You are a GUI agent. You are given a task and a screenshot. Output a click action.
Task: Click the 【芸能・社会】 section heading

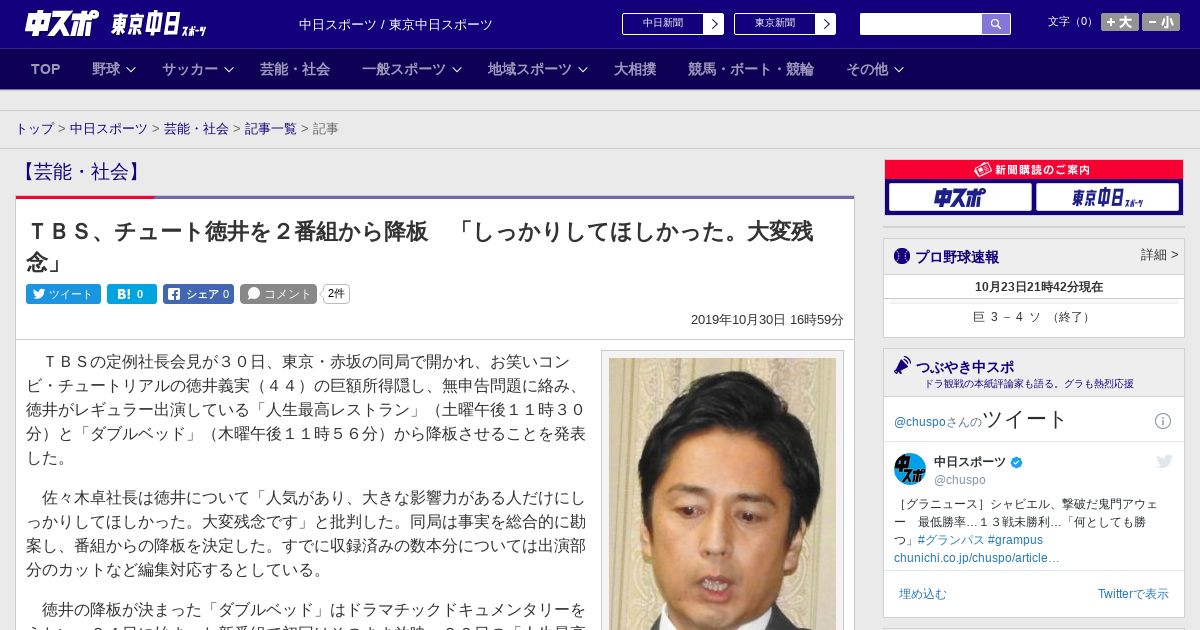[x=82, y=172]
